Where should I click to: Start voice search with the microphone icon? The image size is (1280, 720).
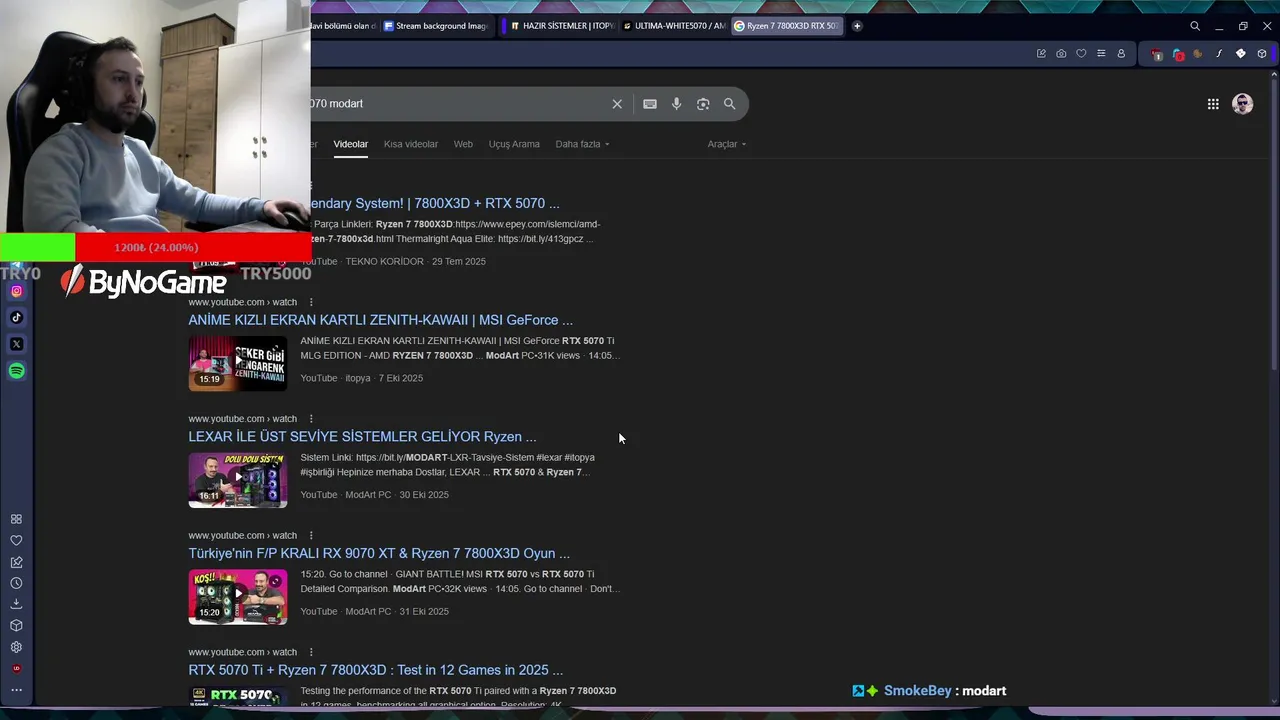pyautogui.click(x=677, y=104)
